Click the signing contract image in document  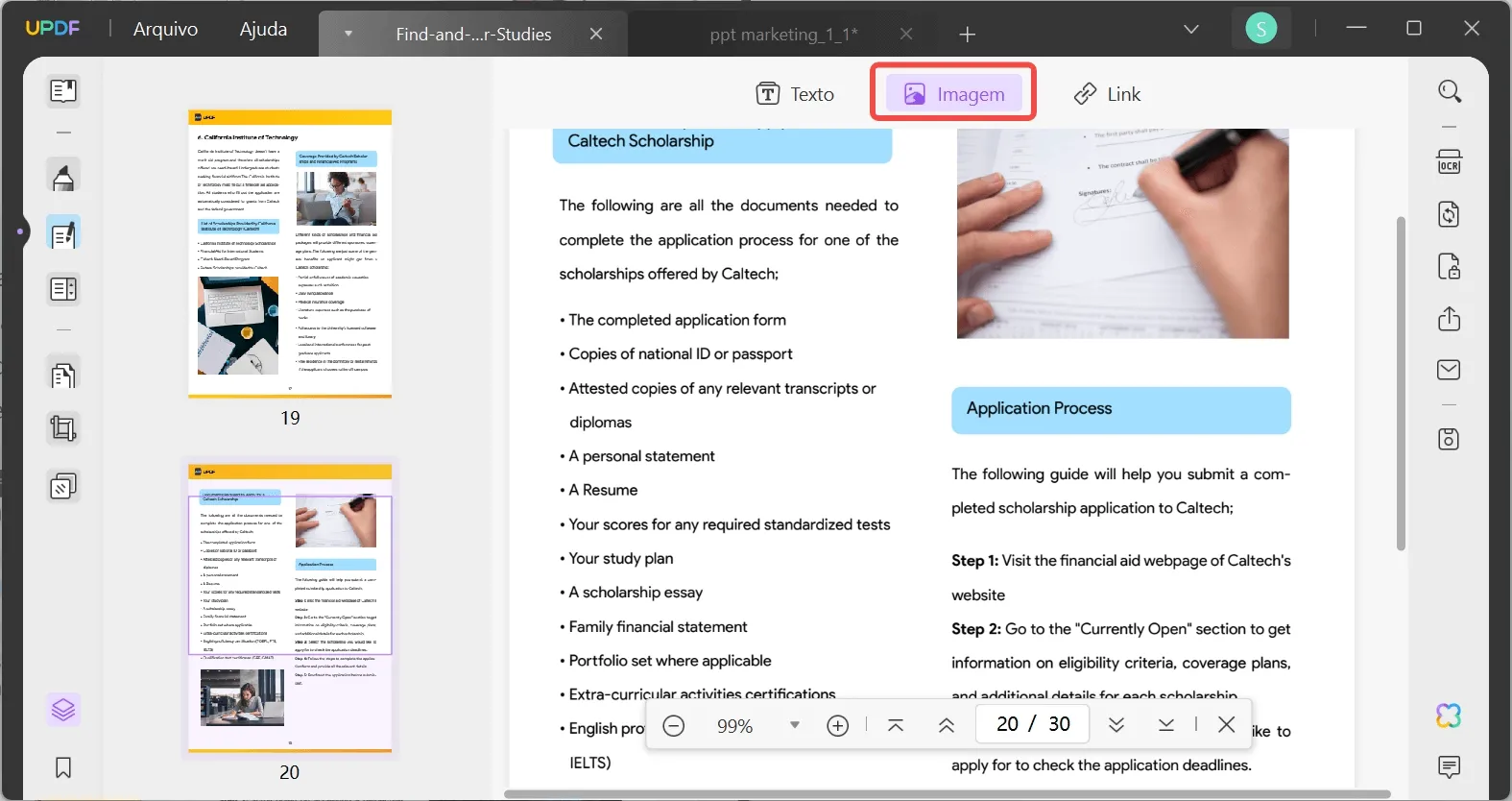tap(1123, 233)
